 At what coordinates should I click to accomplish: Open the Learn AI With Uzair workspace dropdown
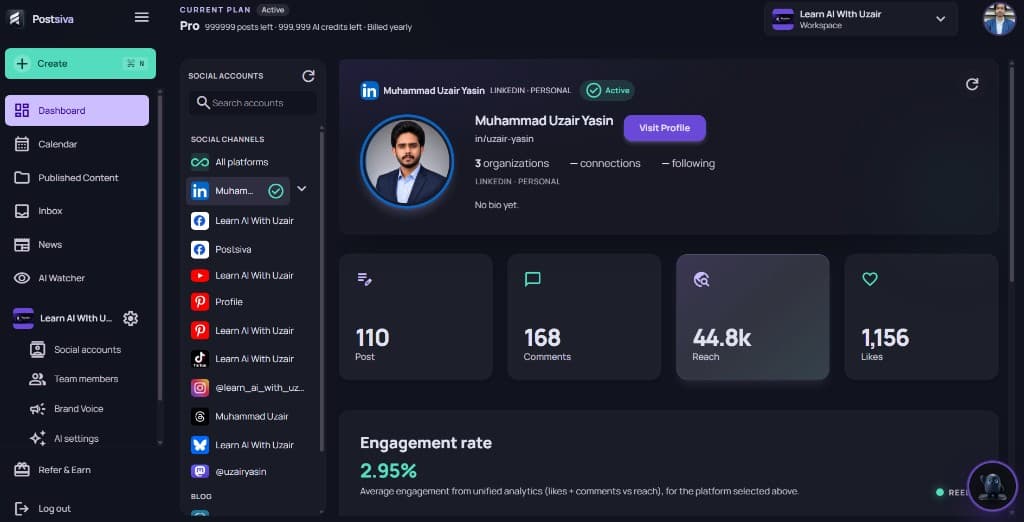tap(861, 19)
